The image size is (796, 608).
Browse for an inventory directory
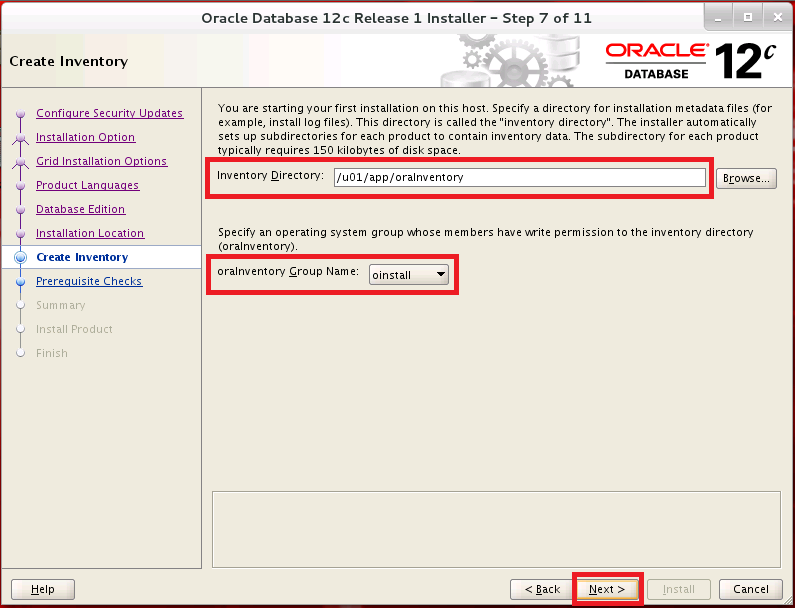point(746,178)
